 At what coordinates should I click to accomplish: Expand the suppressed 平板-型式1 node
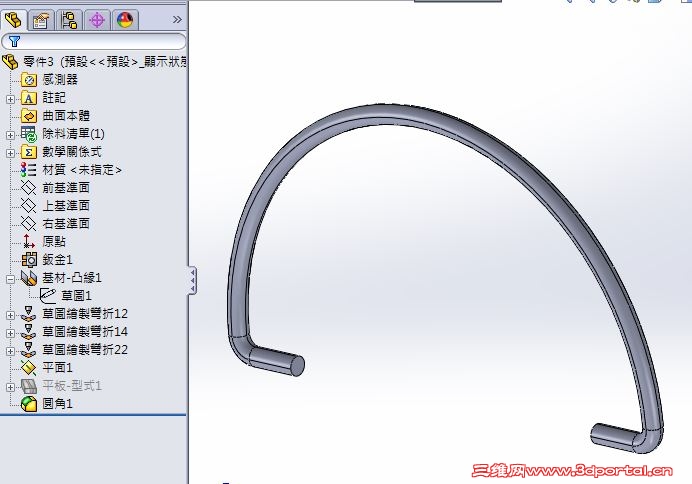coord(10,387)
